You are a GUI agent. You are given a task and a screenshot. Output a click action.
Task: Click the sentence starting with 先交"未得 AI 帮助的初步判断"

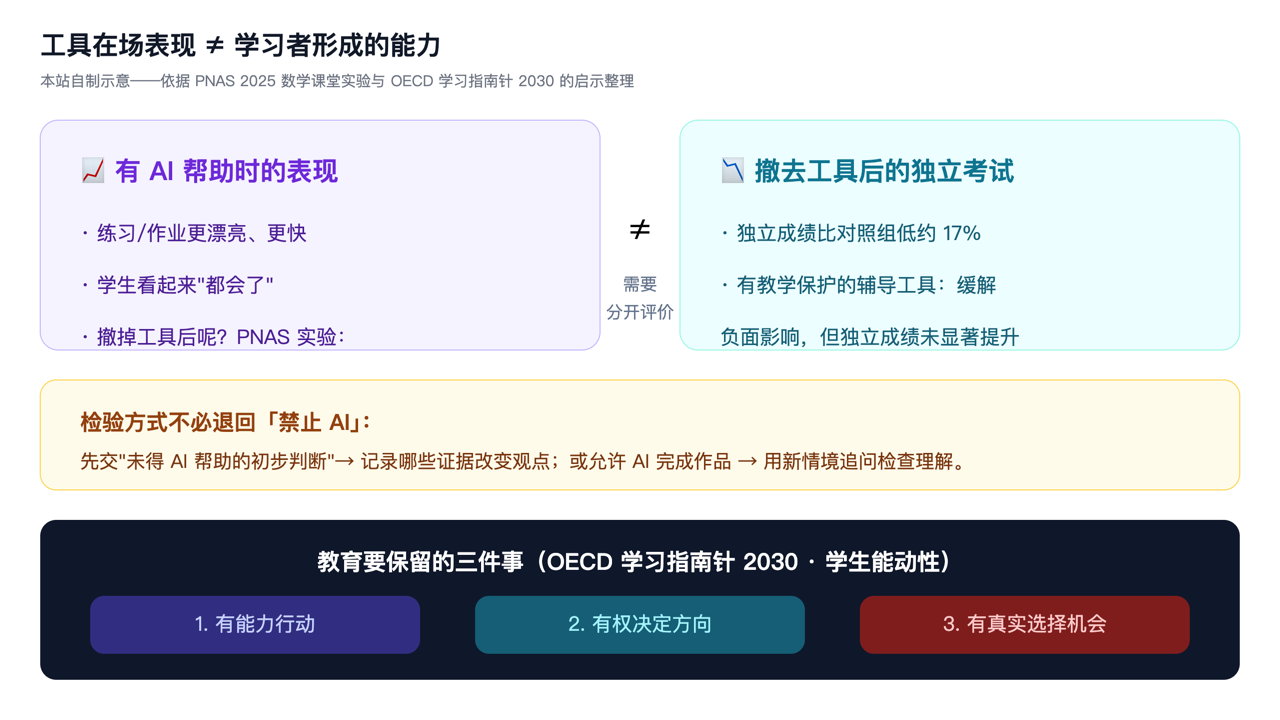click(x=523, y=462)
